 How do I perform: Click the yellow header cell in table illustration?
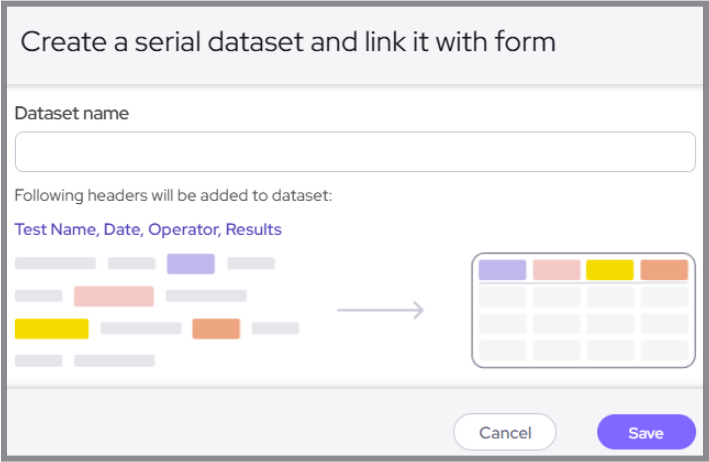click(x=610, y=270)
